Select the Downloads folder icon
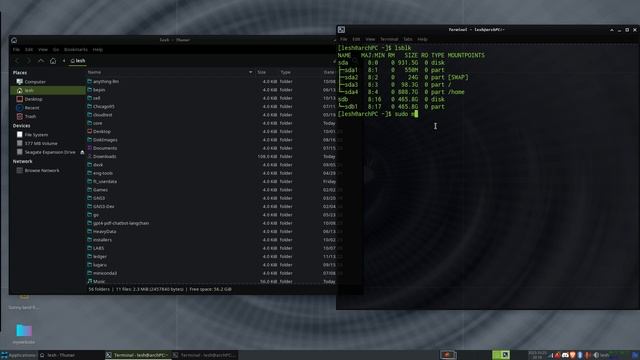640x360 pixels. (90, 156)
